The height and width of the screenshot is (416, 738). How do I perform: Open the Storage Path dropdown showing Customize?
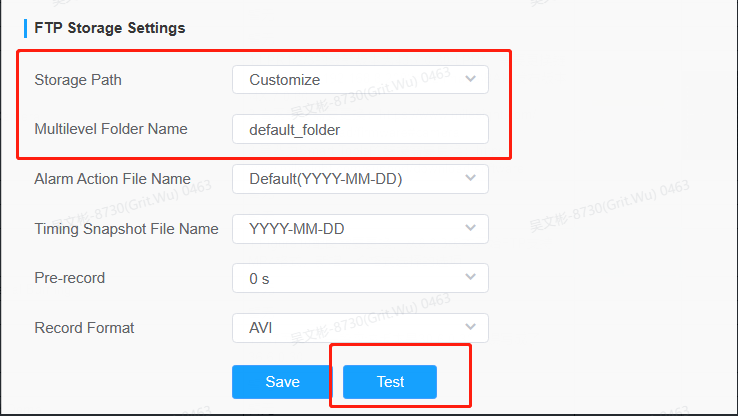360,80
